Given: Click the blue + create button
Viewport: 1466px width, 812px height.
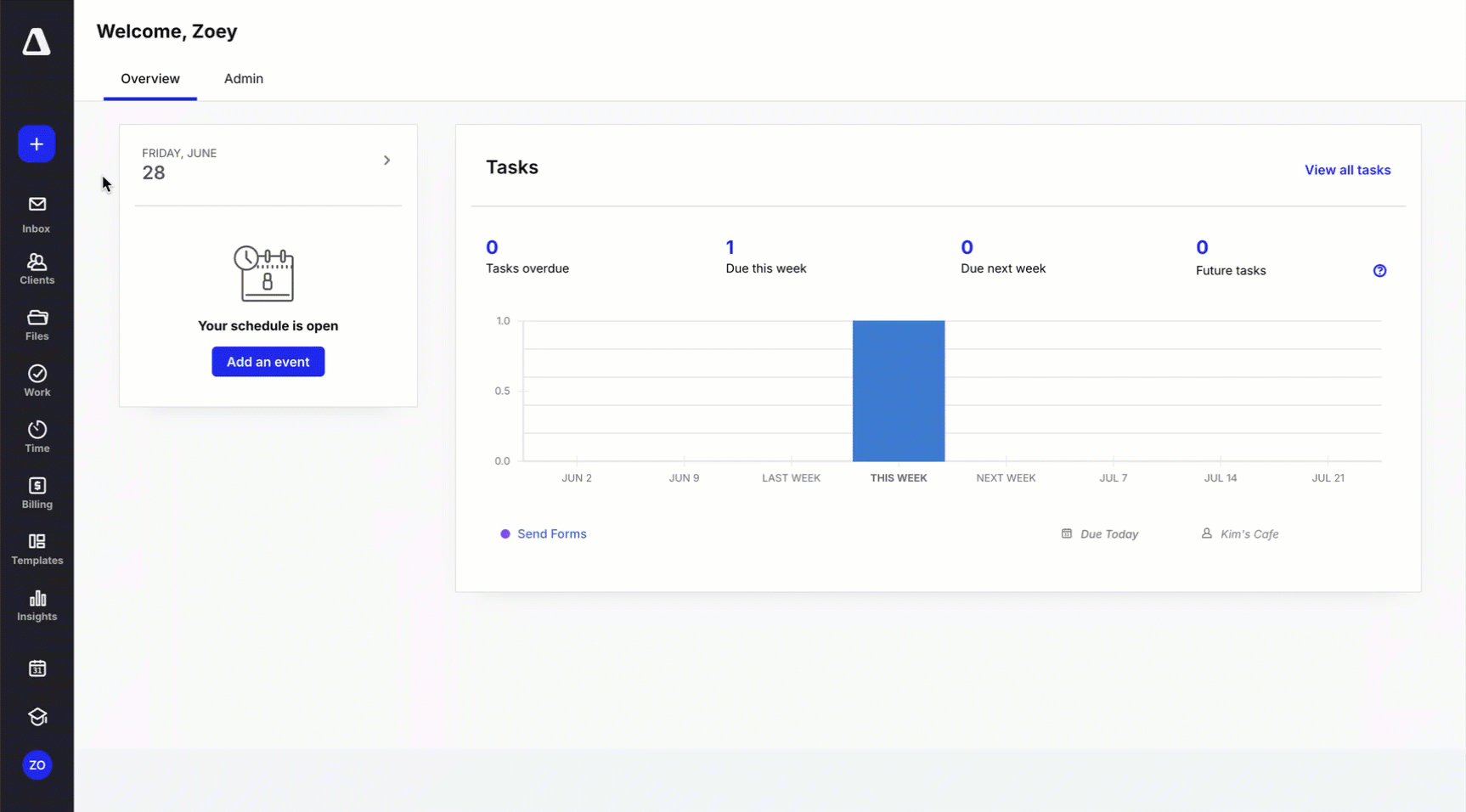Looking at the screenshot, I should (x=37, y=144).
